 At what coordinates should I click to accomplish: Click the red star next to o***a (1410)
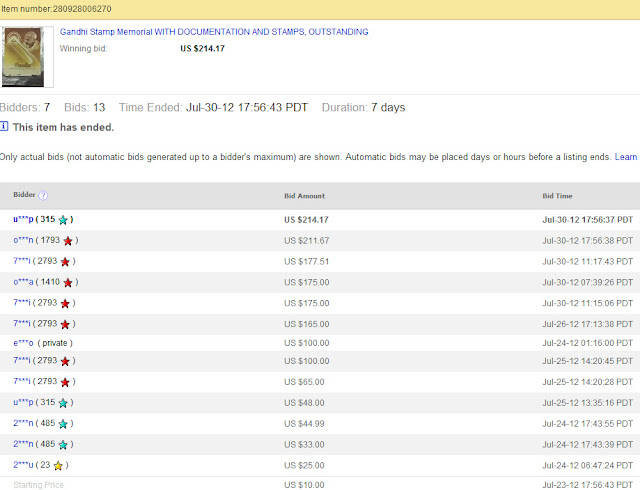click(68, 283)
